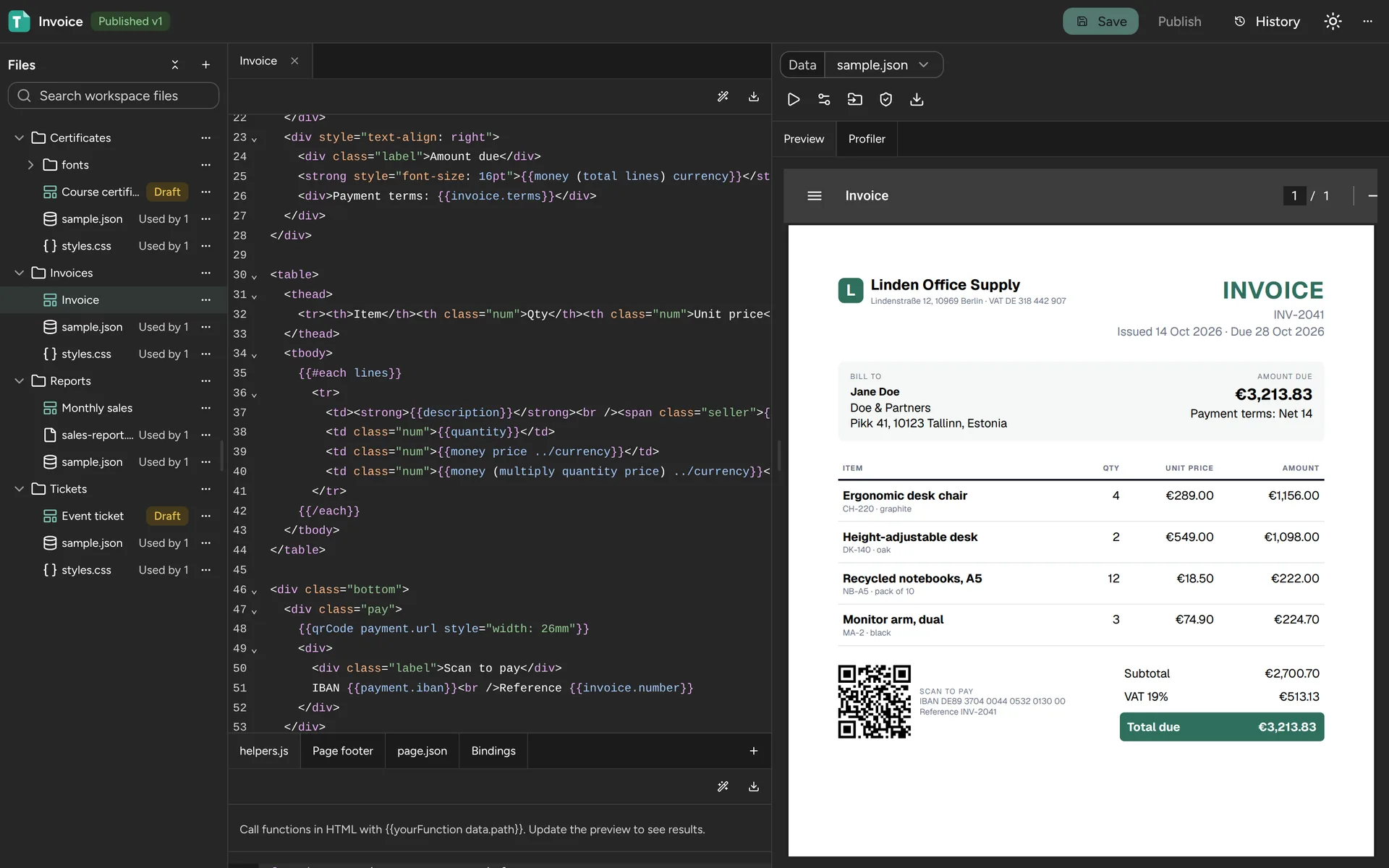Zoom out the PDF preview
The height and width of the screenshot is (868, 1389).
(x=1372, y=196)
